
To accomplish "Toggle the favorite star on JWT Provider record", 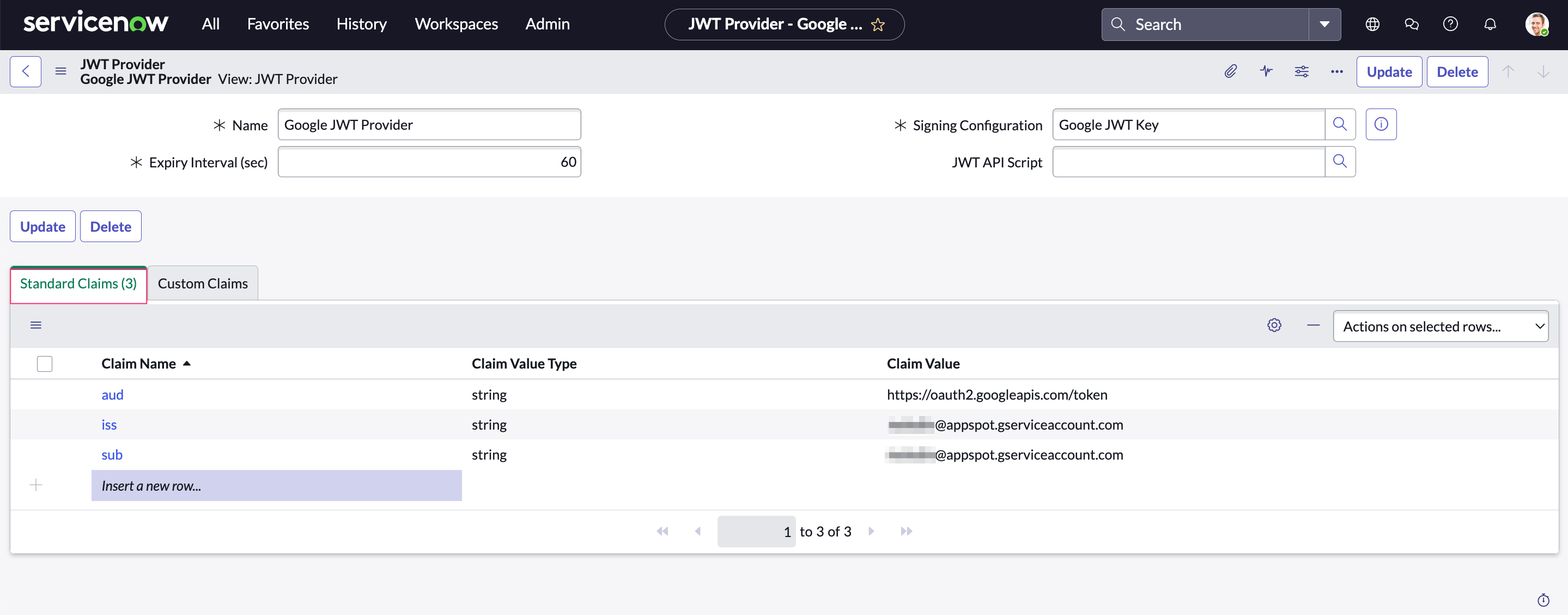I will click(x=878, y=25).
